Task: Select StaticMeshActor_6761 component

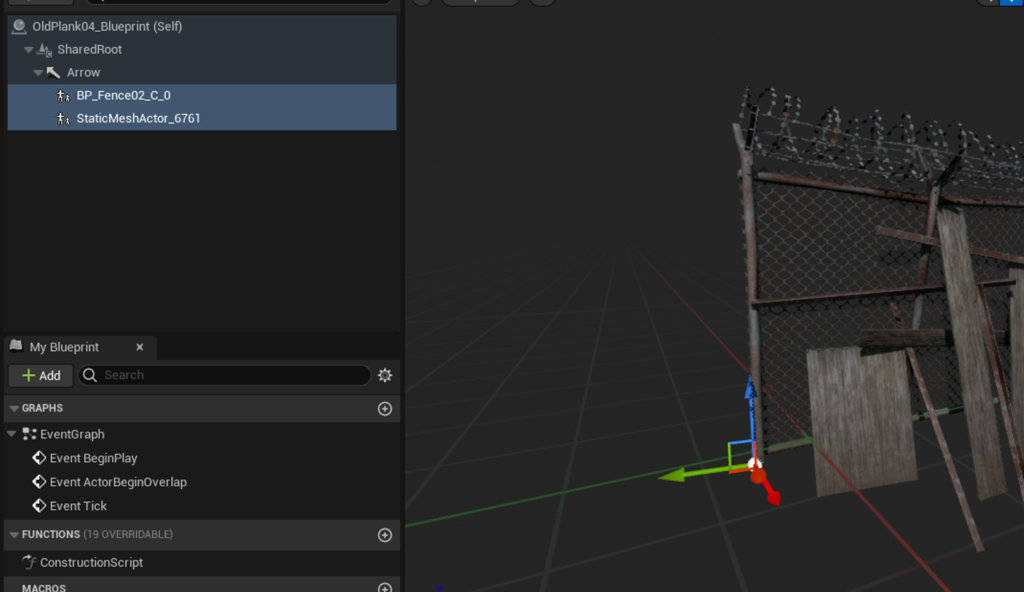Action: (202, 118)
